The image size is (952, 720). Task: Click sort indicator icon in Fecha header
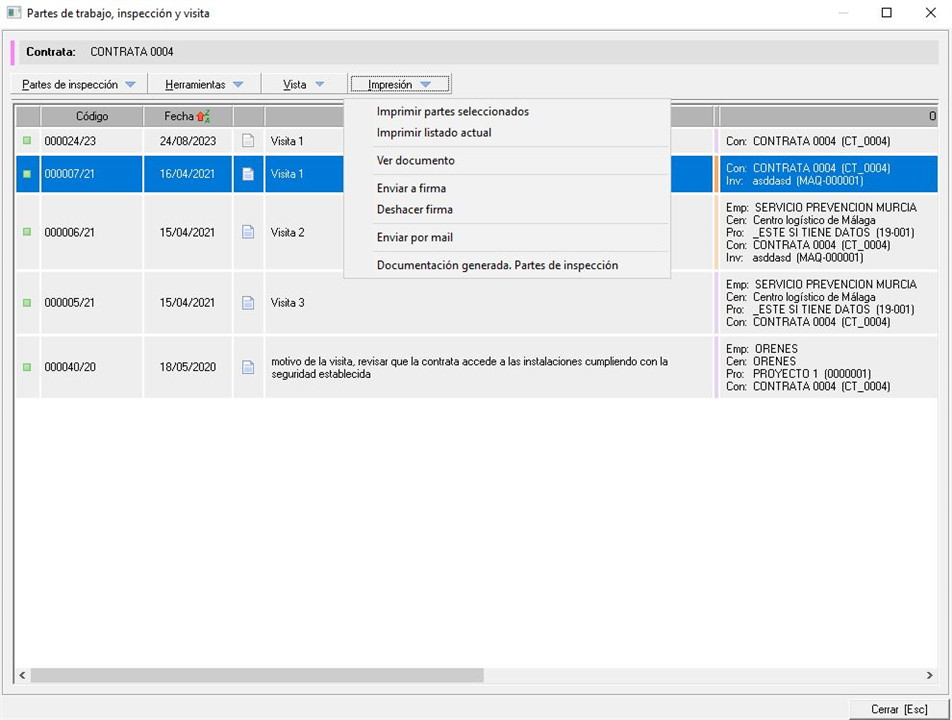click(x=203, y=117)
